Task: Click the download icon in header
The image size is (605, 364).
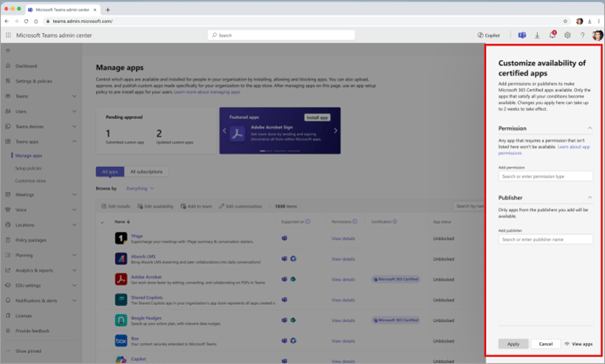Action: pyautogui.click(x=537, y=35)
